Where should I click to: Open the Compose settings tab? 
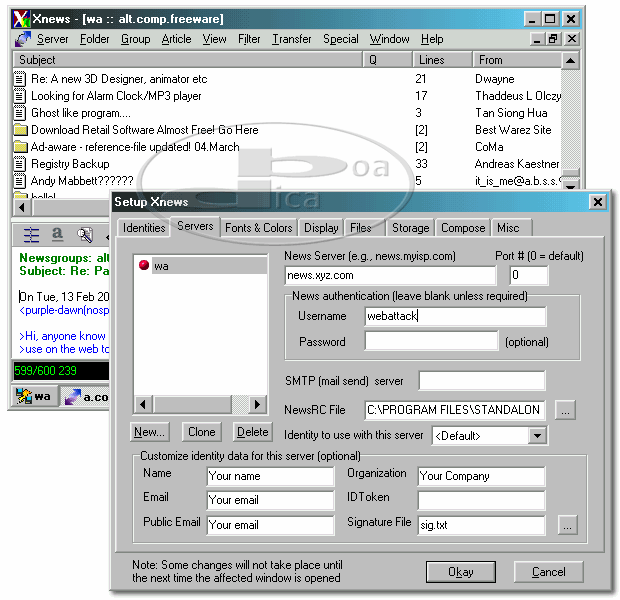tap(463, 228)
